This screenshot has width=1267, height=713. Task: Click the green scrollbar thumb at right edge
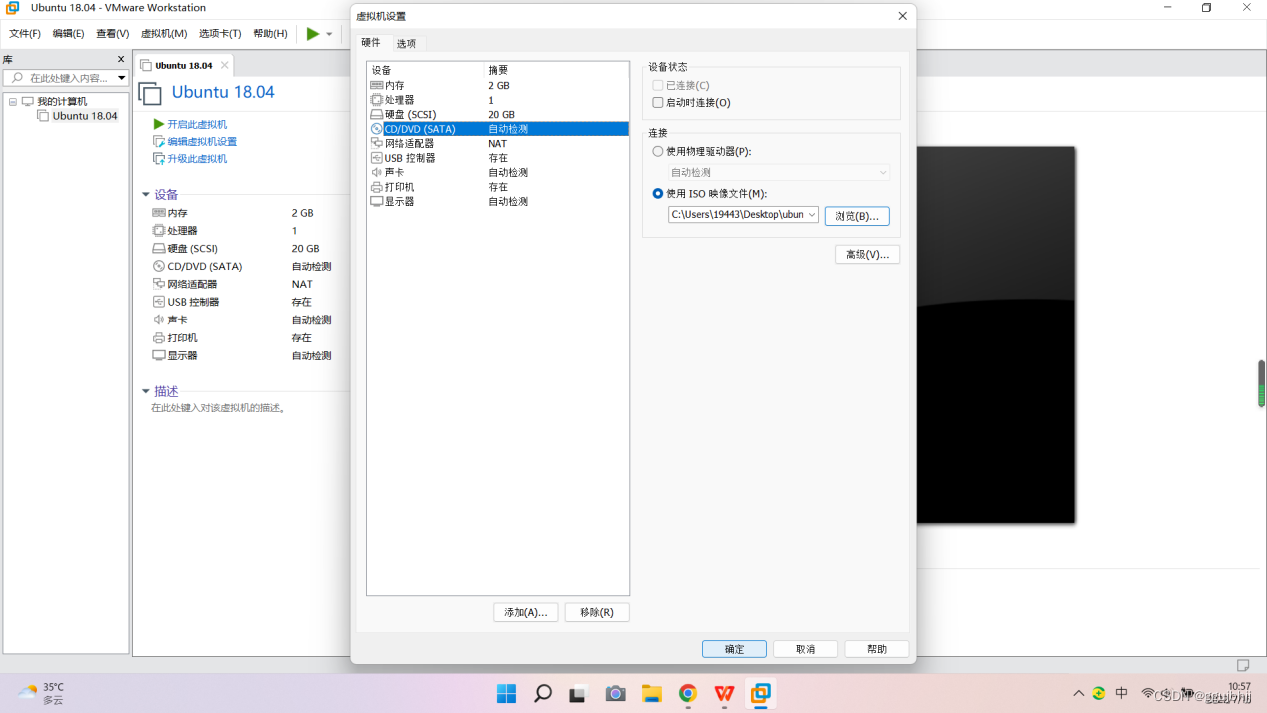coord(1262,383)
